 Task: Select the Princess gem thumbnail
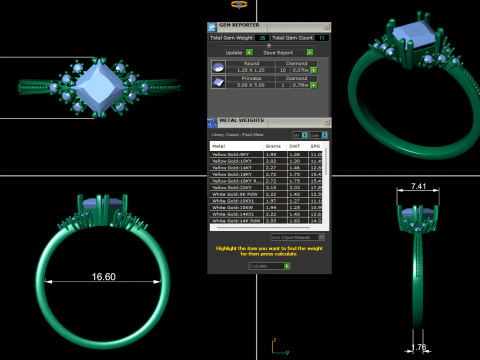point(218,82)
